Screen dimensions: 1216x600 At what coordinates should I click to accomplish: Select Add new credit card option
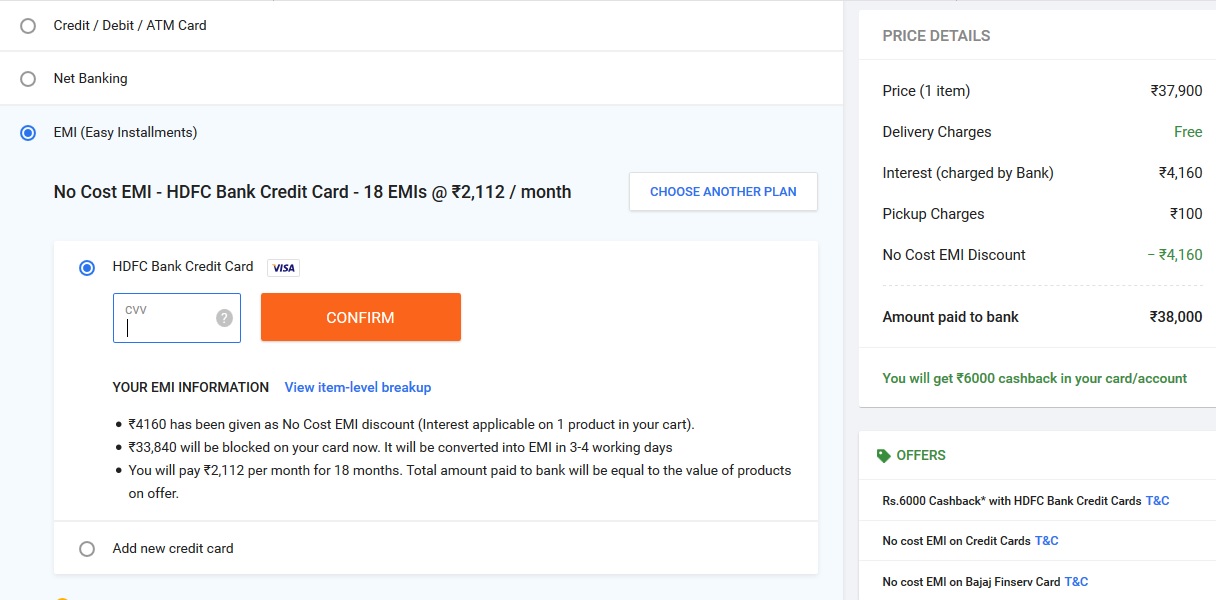tap(87, 549)
